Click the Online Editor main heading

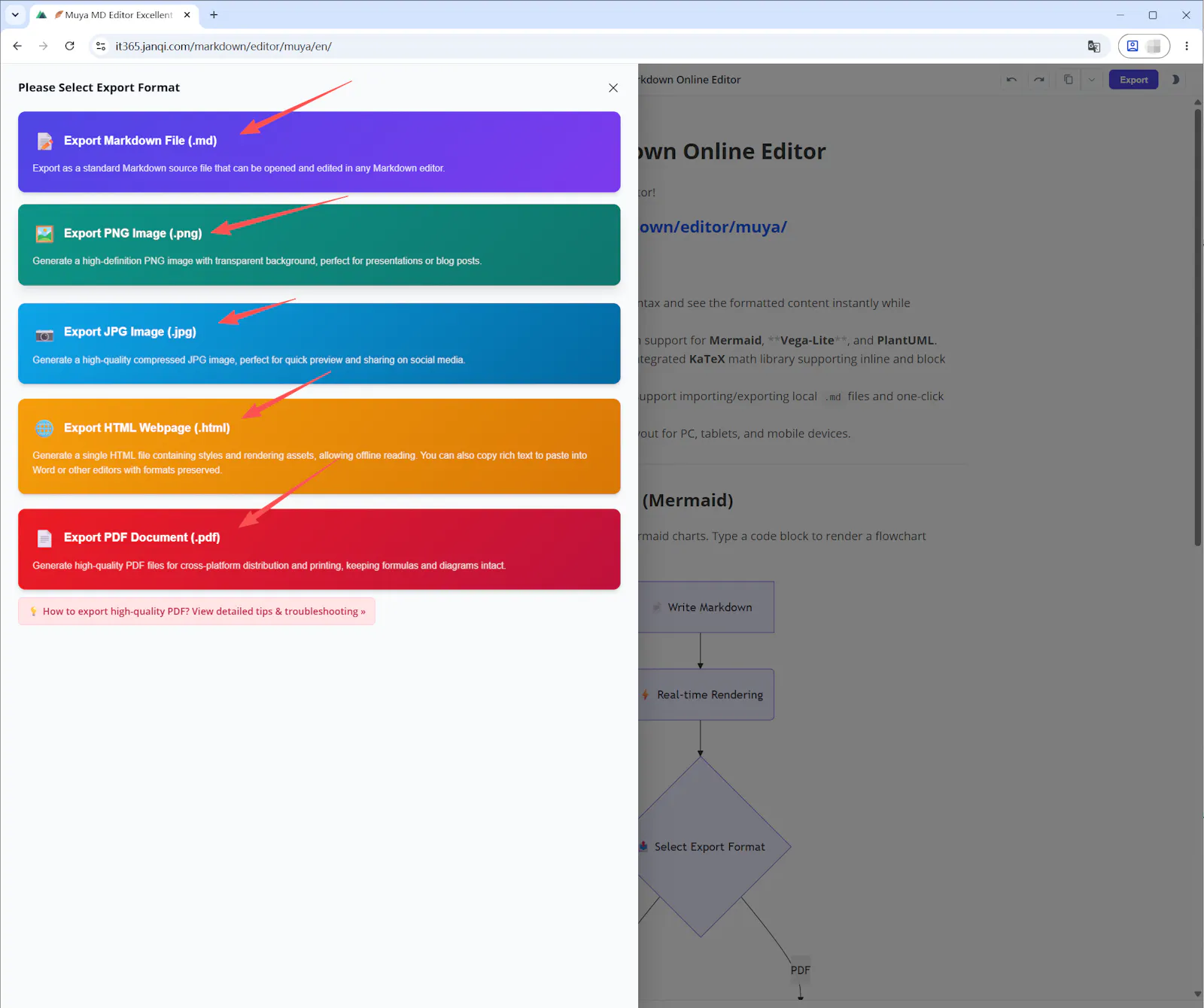pos(732,151)
